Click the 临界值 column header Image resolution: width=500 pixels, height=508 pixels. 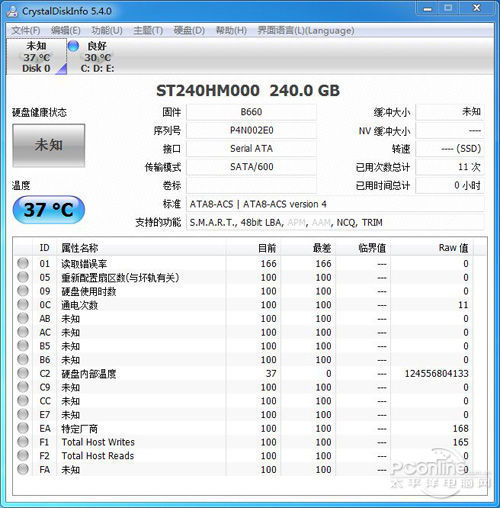point(363,248)
